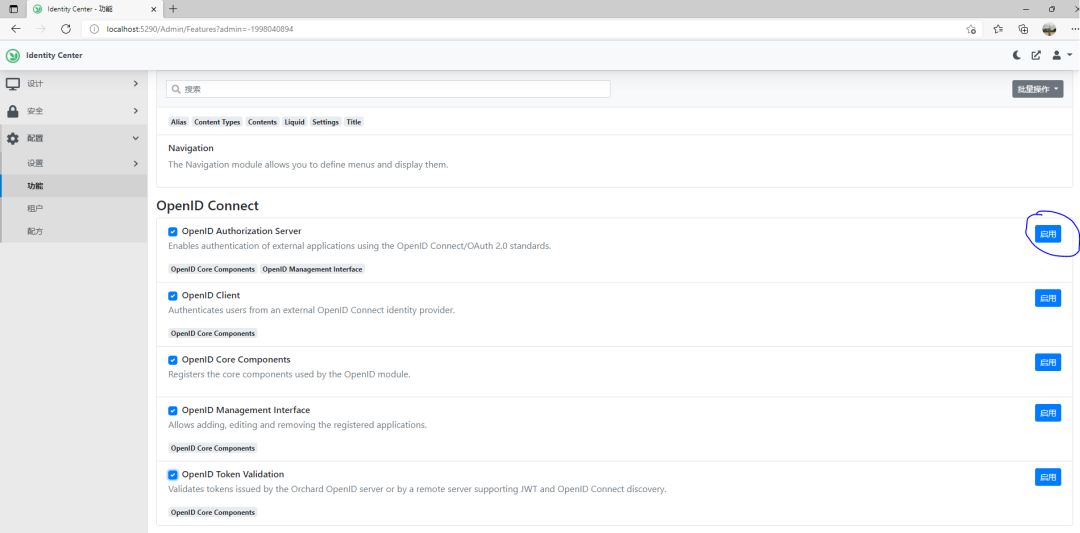Screen dimensions: 1080x533
Task: Click the Title dependency tag
Action: [353, 122]
